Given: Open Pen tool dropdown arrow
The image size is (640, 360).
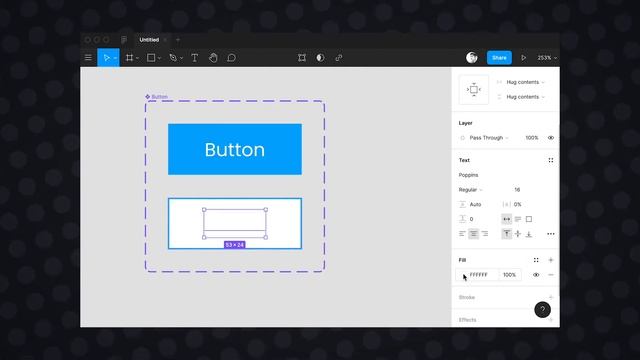Looking at the screenshot, I should click(181, 58).
